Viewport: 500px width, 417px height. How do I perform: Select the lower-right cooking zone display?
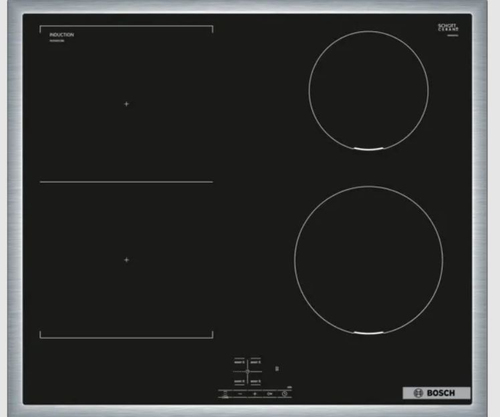pos(256,381)
